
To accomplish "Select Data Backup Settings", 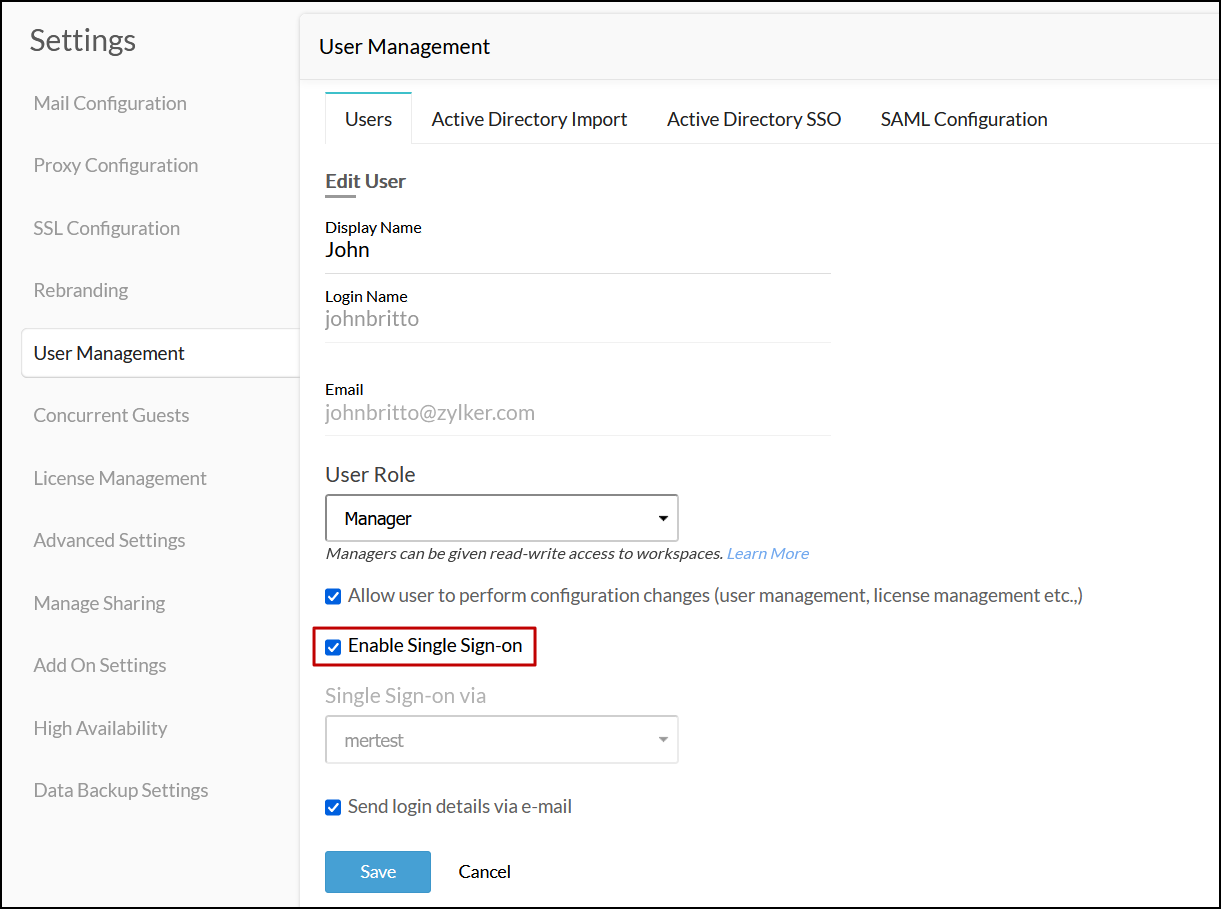I will click(121, 790).
